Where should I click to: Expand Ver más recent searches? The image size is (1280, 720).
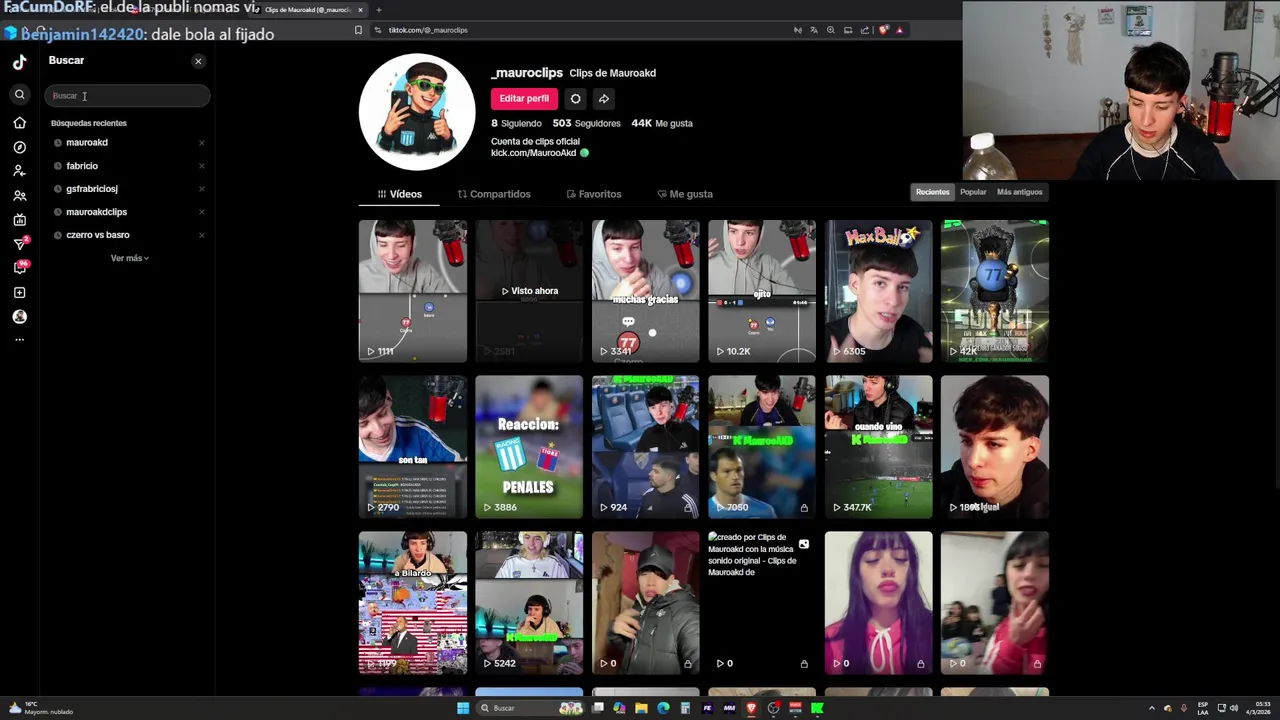(x=129, y=258)
